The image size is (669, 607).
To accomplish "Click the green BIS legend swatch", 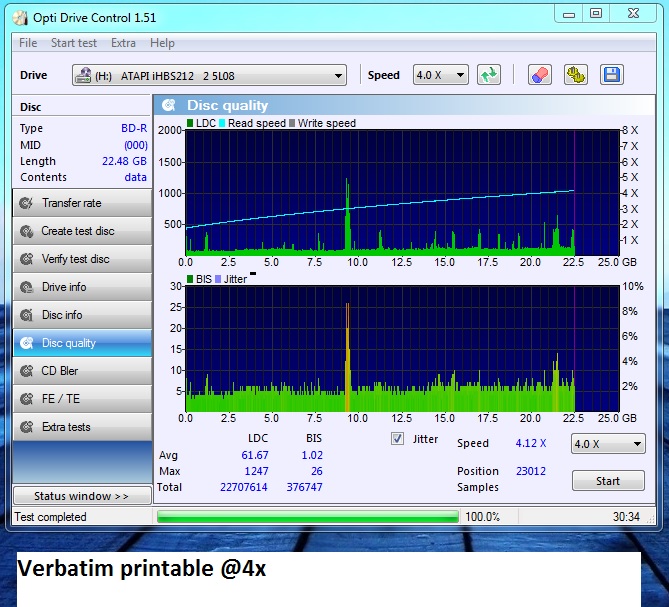I will pos(190,279).
